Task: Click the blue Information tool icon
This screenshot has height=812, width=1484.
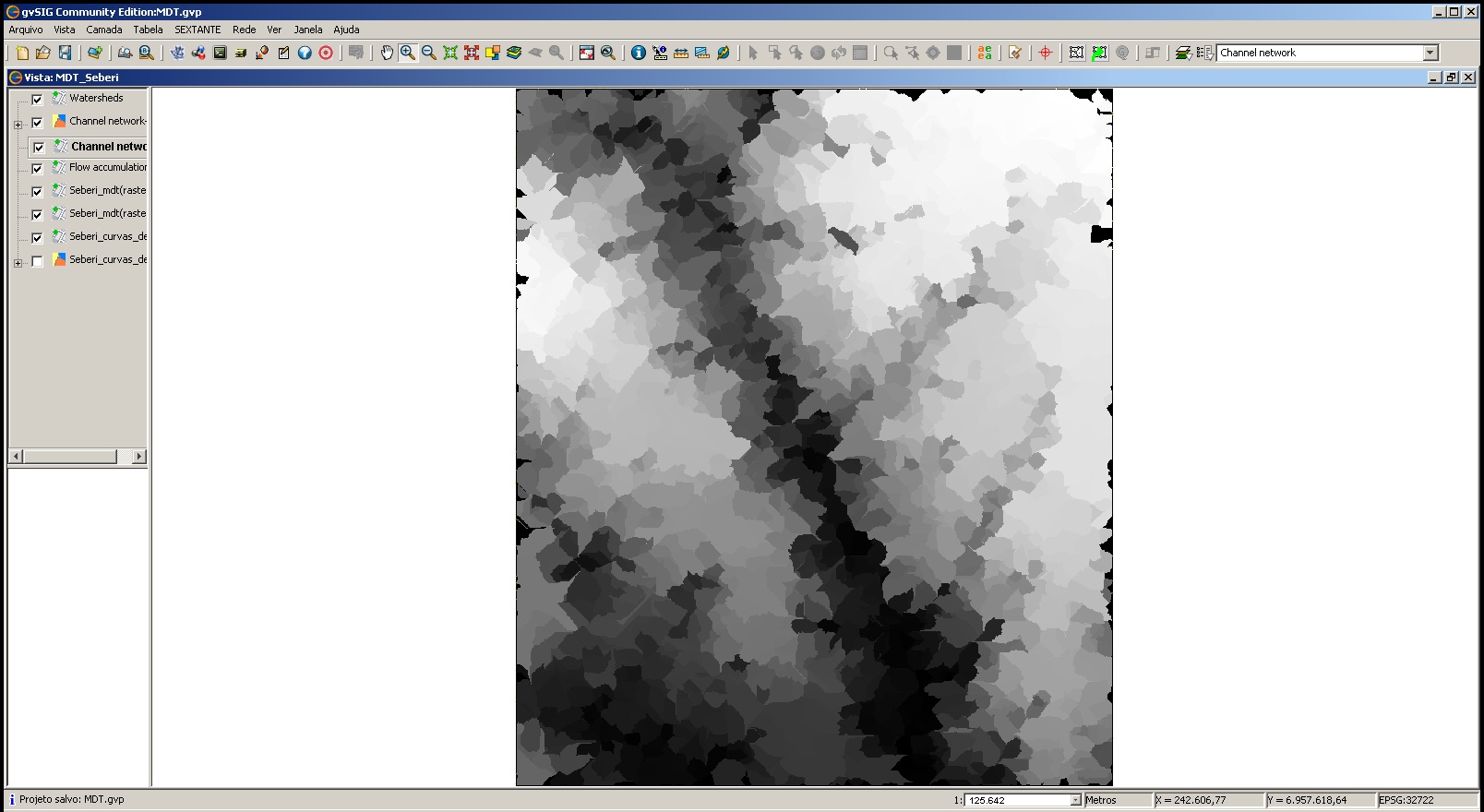Action: click(639, 53)
